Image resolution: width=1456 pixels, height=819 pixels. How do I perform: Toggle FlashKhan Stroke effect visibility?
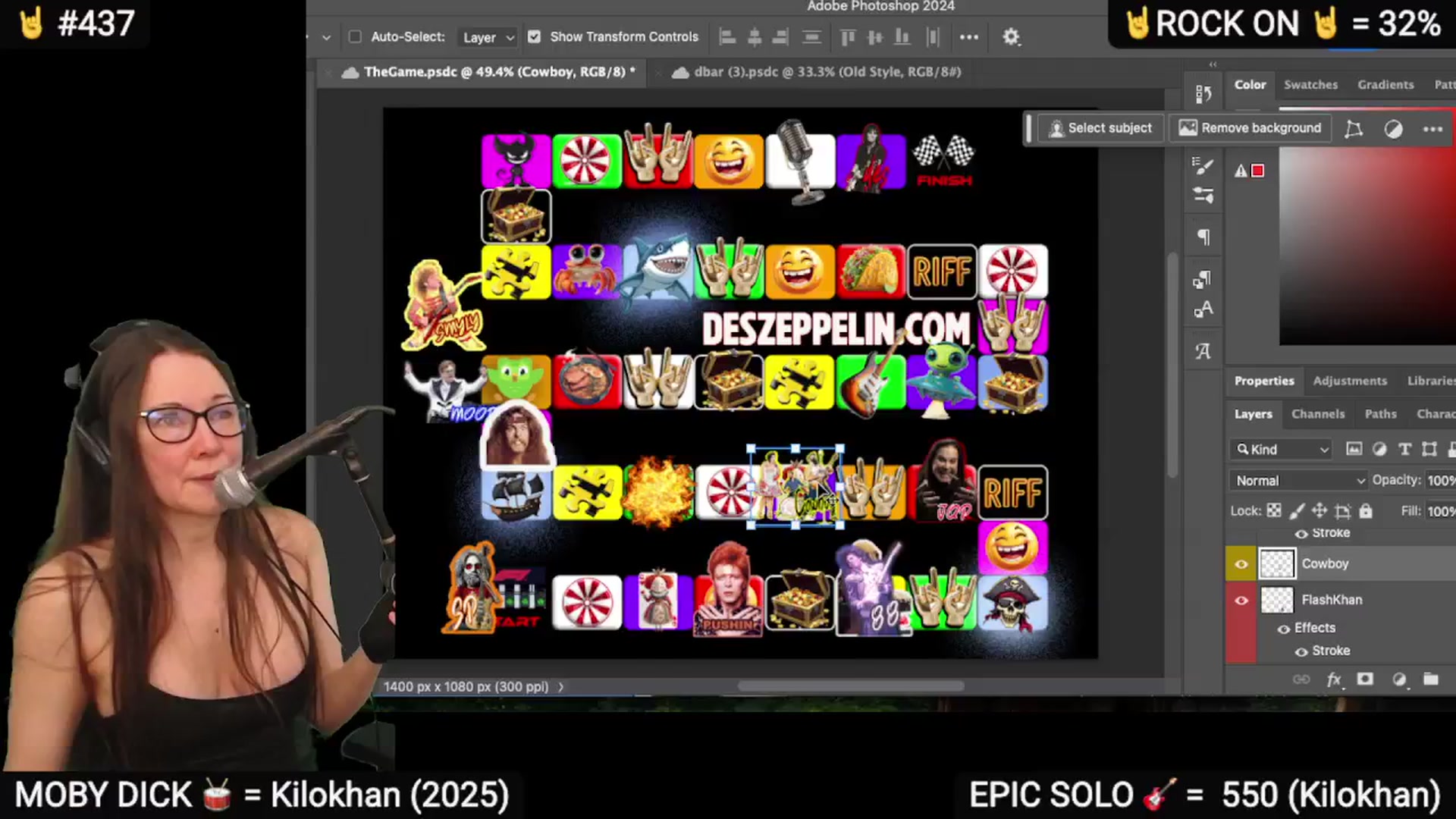tap(1301, 651)
